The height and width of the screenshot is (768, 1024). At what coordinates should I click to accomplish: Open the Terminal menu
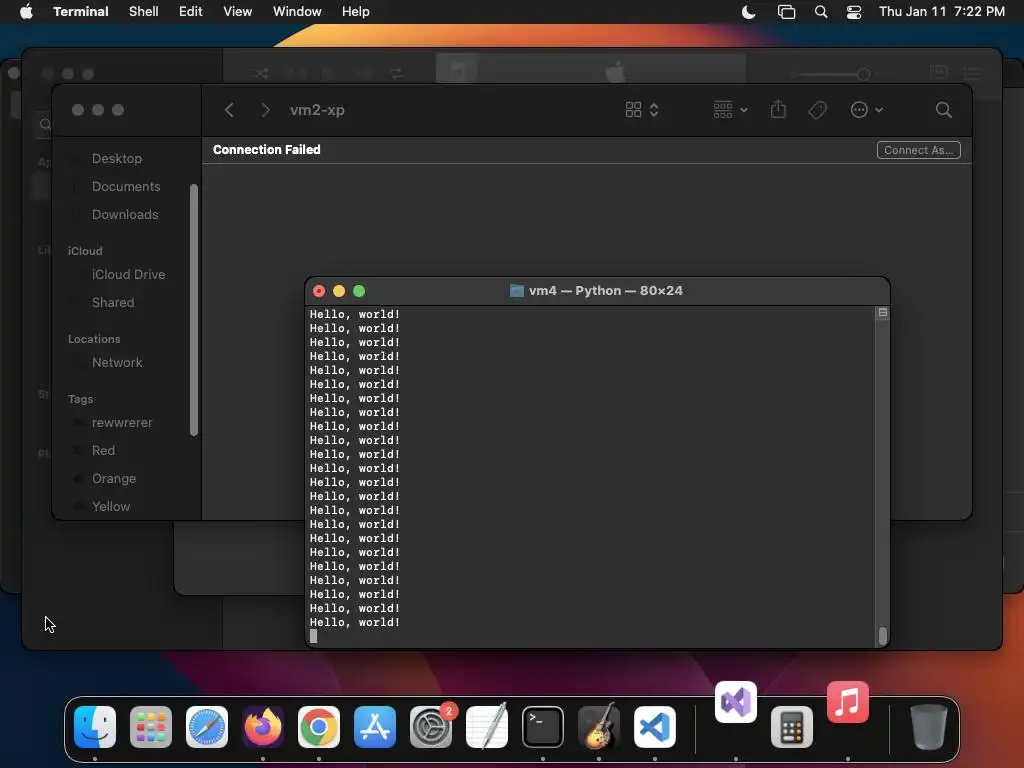point(81,12)
